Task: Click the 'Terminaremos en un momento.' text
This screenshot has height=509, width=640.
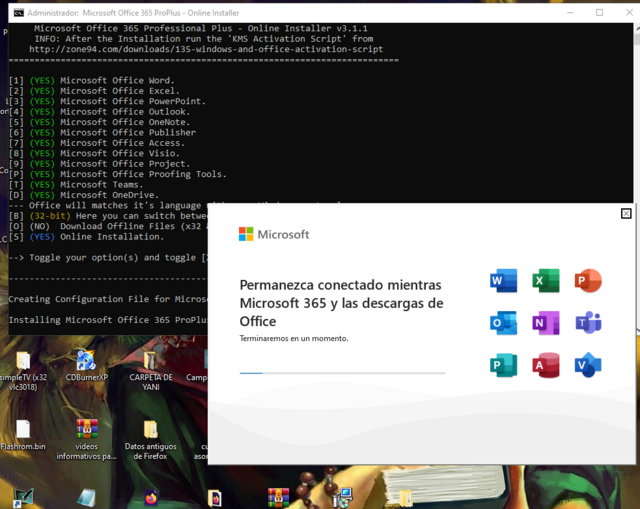Action: [294, 338]
